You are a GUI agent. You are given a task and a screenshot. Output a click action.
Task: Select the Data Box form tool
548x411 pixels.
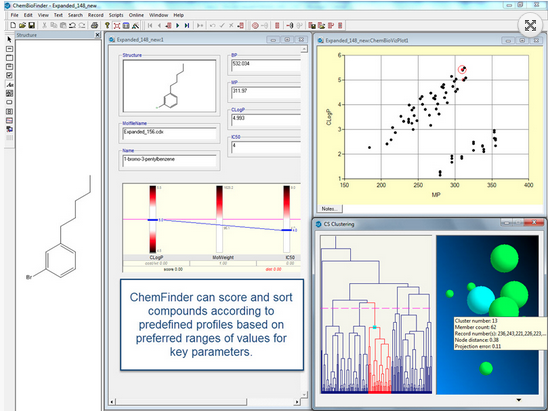9,49
